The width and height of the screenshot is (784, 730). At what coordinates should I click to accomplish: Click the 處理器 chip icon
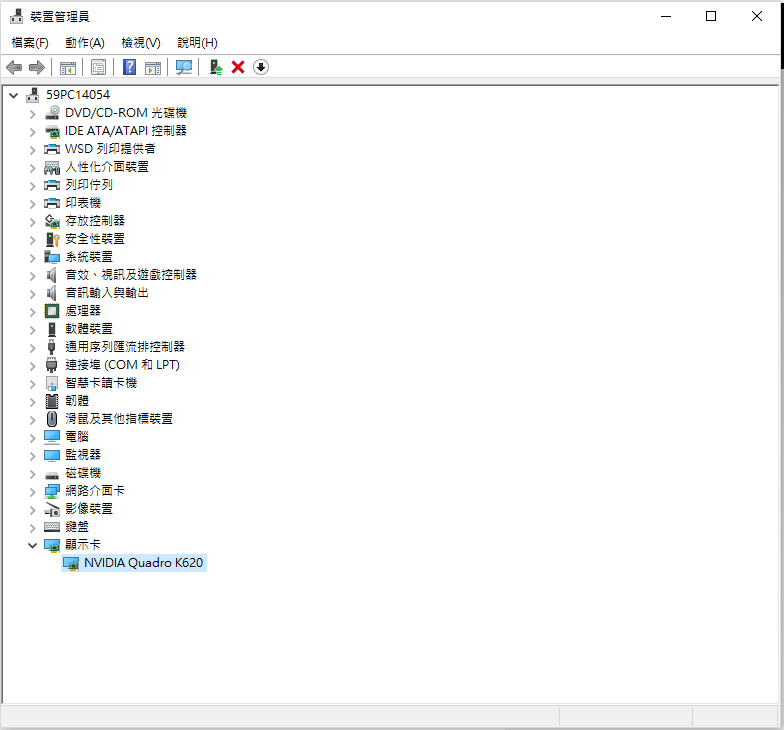click(x=52, y=311)
